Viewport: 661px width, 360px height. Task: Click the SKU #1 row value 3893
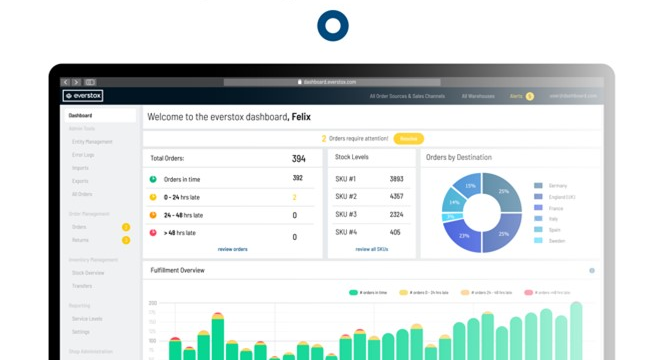(396, 179)
